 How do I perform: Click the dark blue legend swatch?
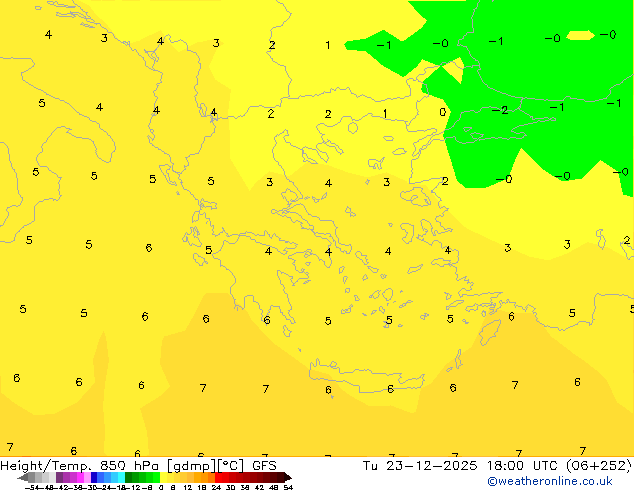(x=94, y=477)
